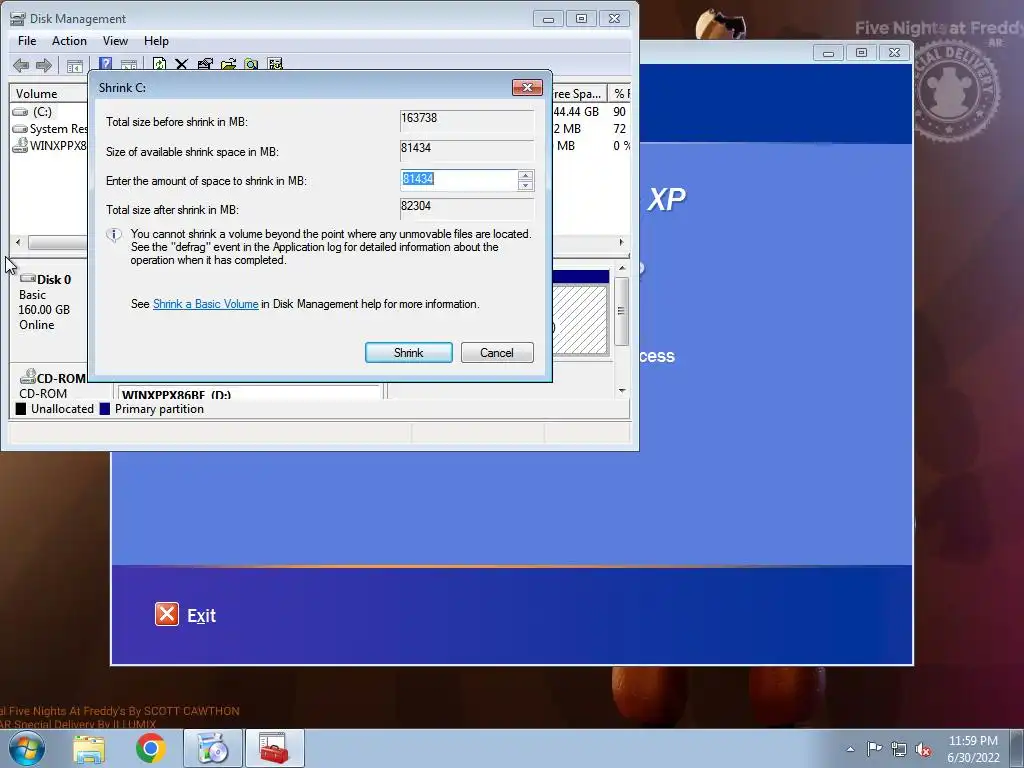Click the black Unallocated legend swatch
This screenshot has width=1024, height=768.
[21, 409]
